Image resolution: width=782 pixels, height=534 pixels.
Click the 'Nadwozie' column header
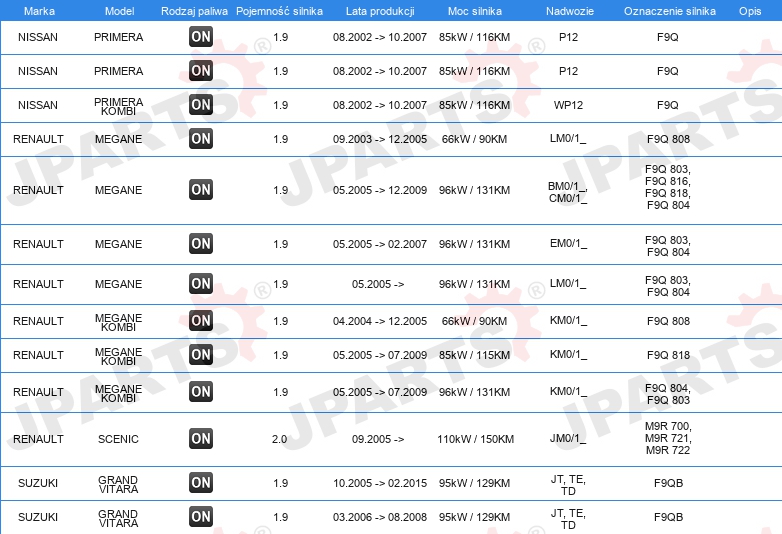click(570, 11)
